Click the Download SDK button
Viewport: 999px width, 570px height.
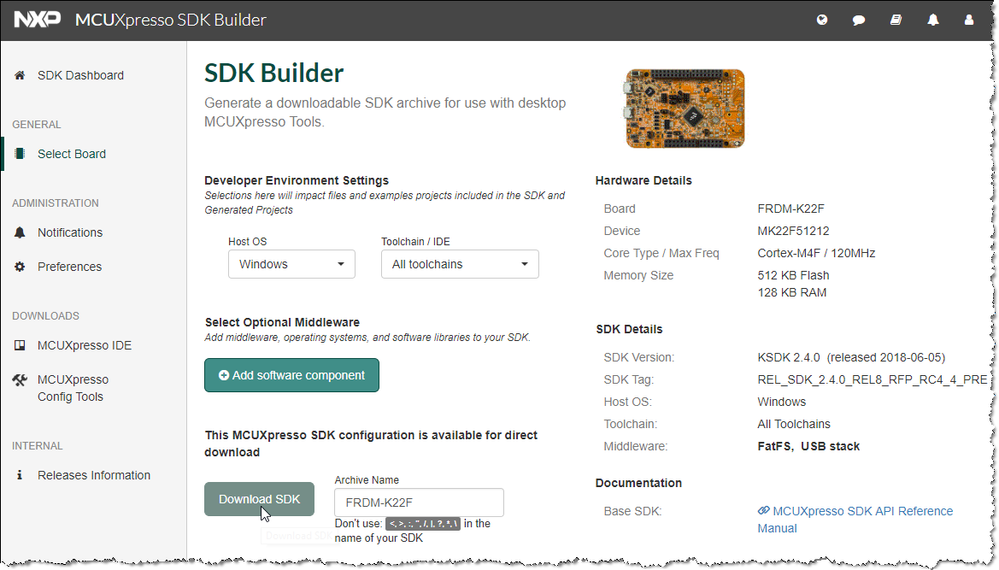(x=259, y=499)
